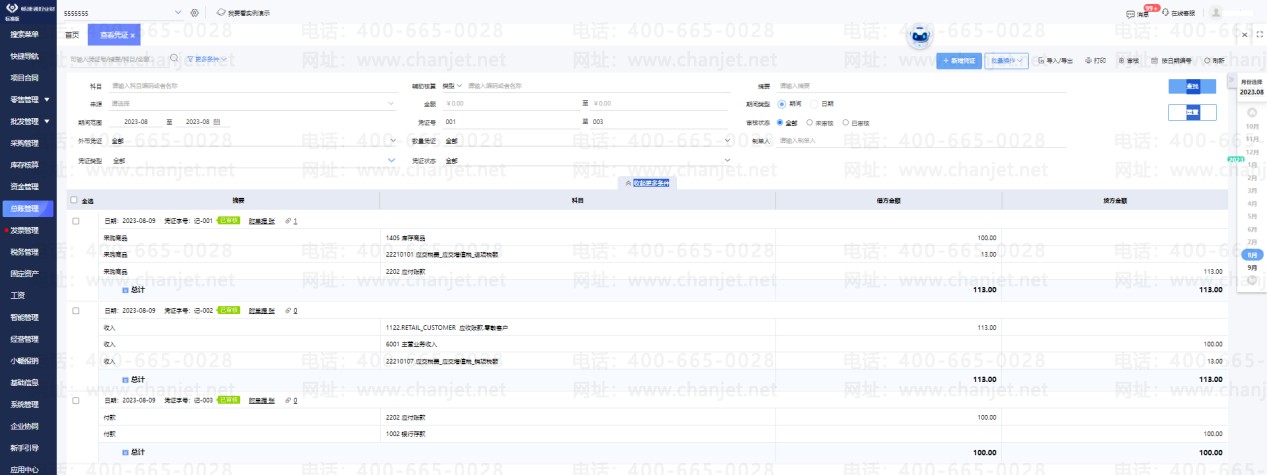Image resolution: width=1267 pixels, height=475 pixels.
Task: Click the 打印 print icon
Action: (x=1090, y=61)
